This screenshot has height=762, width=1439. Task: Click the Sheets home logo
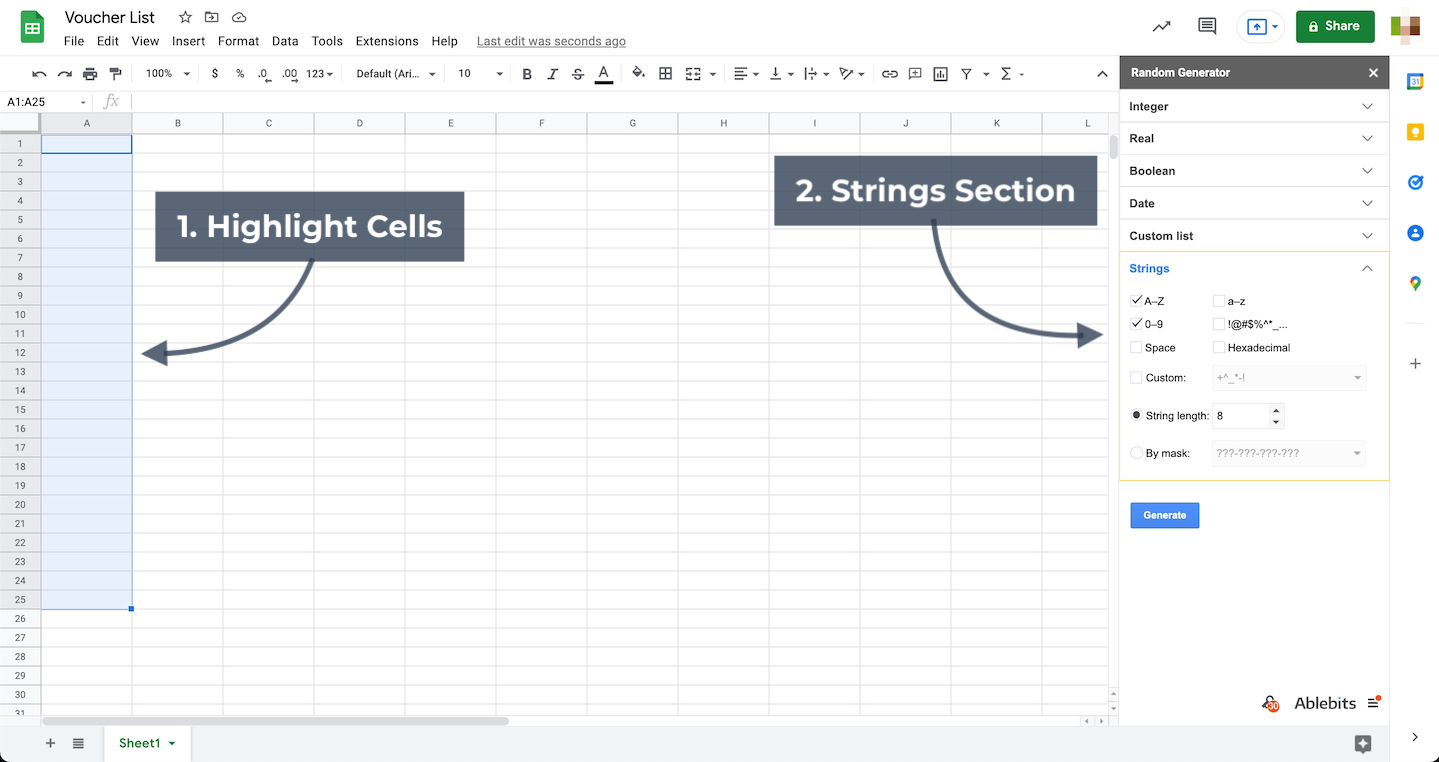33,27
